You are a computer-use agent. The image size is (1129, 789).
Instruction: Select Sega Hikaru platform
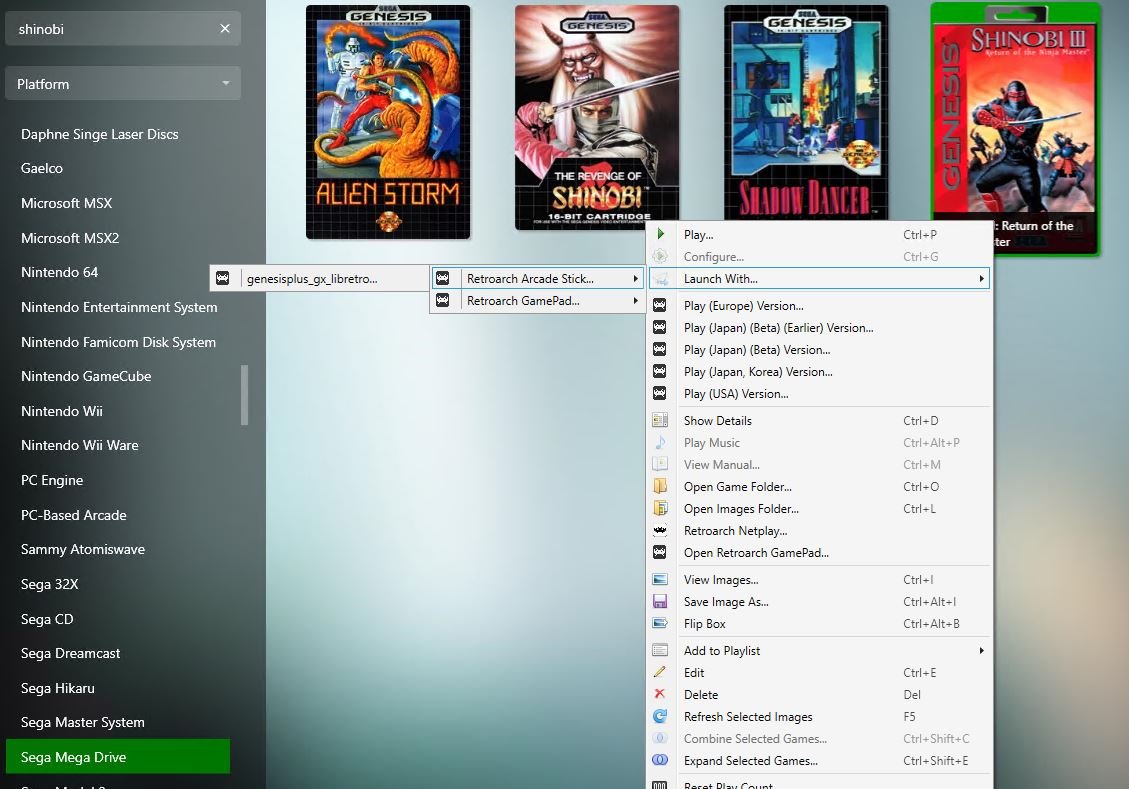58,687
